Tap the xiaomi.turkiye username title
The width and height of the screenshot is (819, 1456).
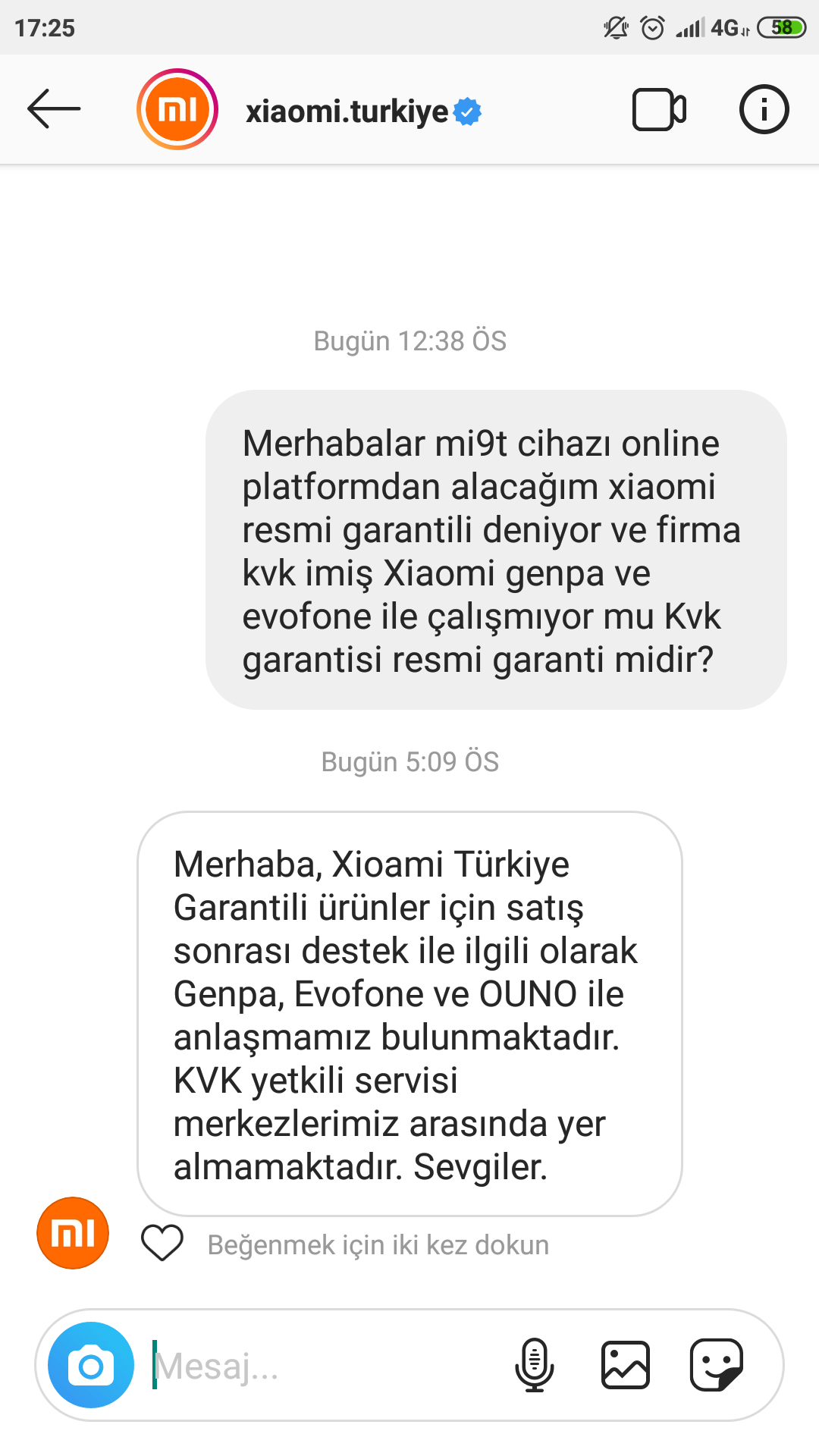click(347, 111)
